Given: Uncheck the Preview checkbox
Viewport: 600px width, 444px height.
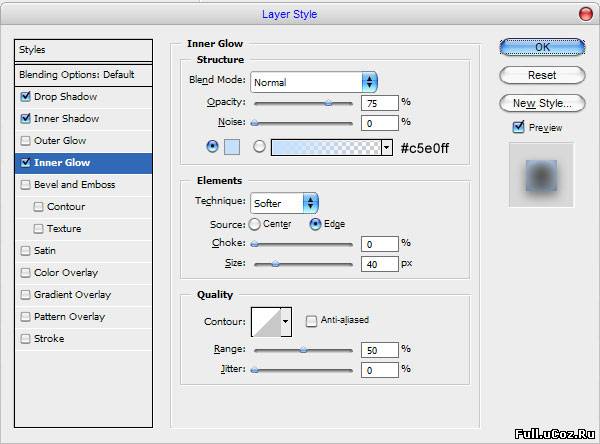Looking at the screenshot, I should (x=518, y=127).
